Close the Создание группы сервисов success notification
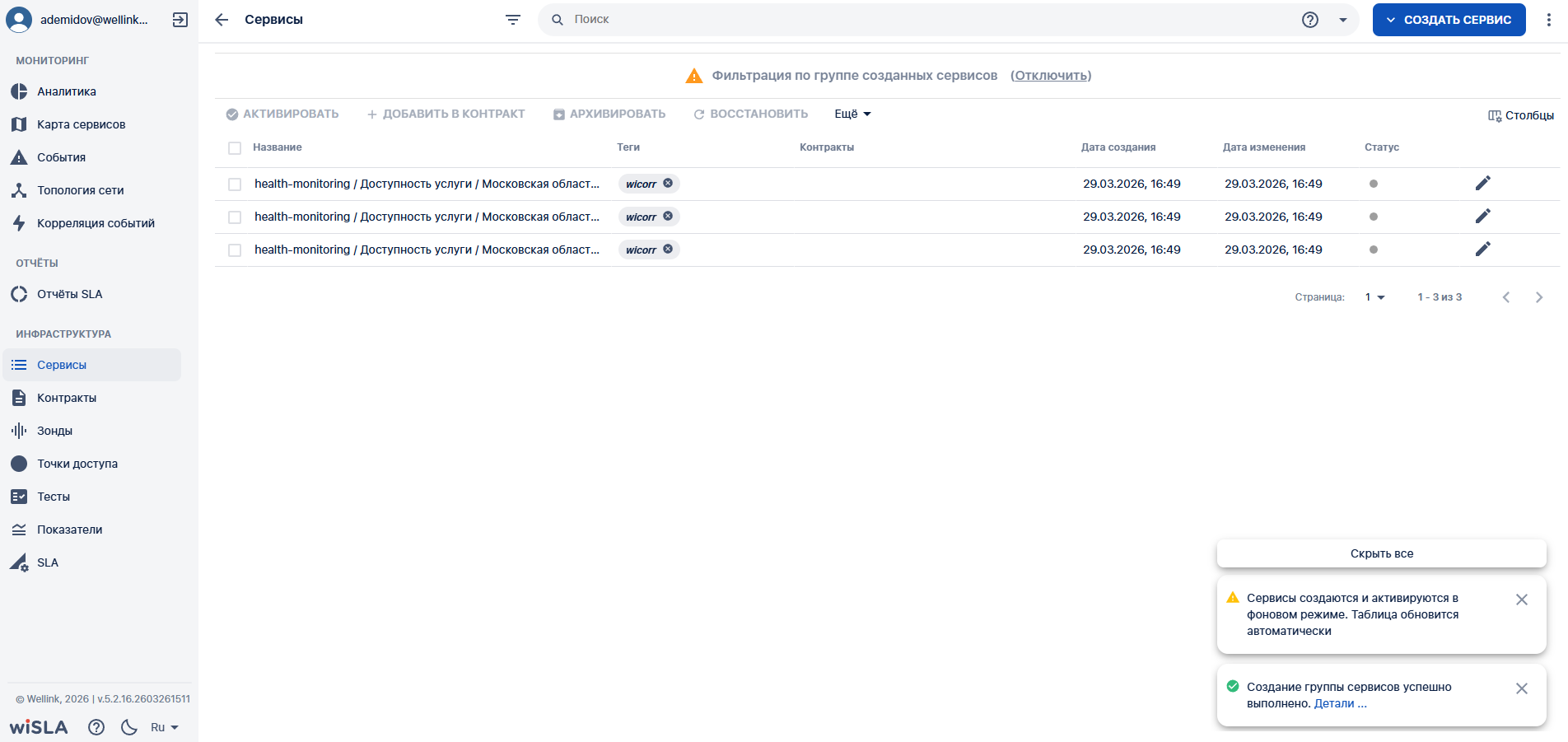The image size is (1568, 742). [1522, 688]
